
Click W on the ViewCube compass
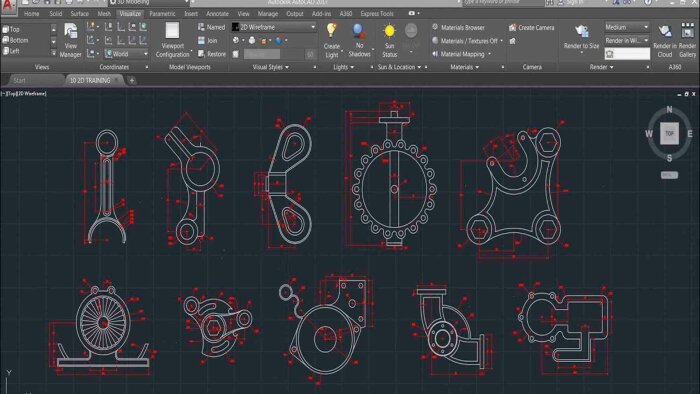point(649,133)
